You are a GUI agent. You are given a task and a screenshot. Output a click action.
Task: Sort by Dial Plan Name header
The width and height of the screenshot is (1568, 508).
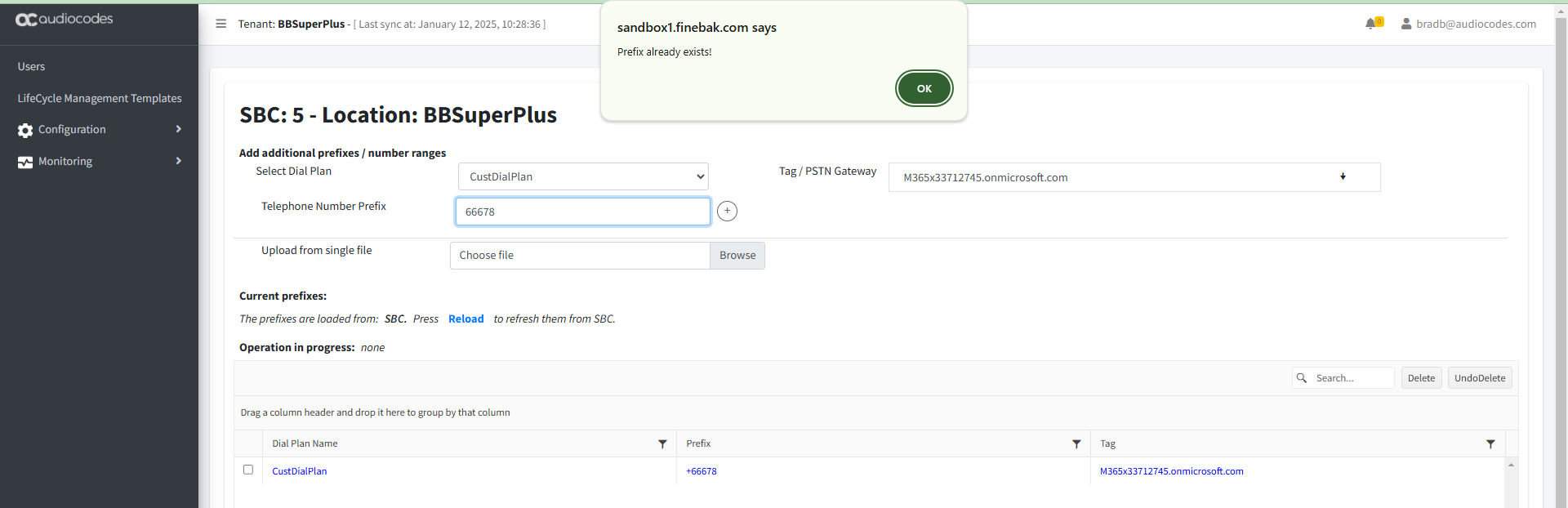[305, 443]
